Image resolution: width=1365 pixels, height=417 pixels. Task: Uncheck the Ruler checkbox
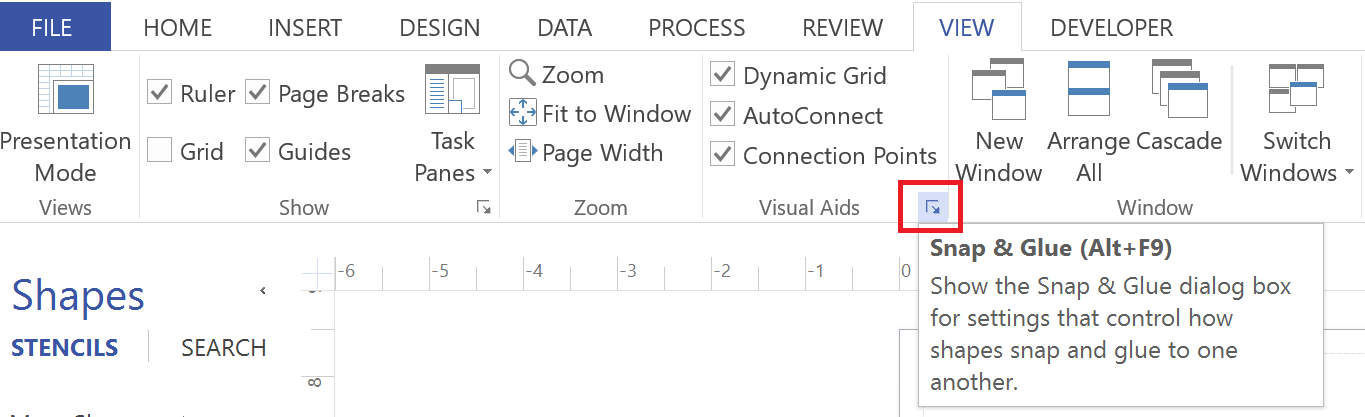(159, 93)
